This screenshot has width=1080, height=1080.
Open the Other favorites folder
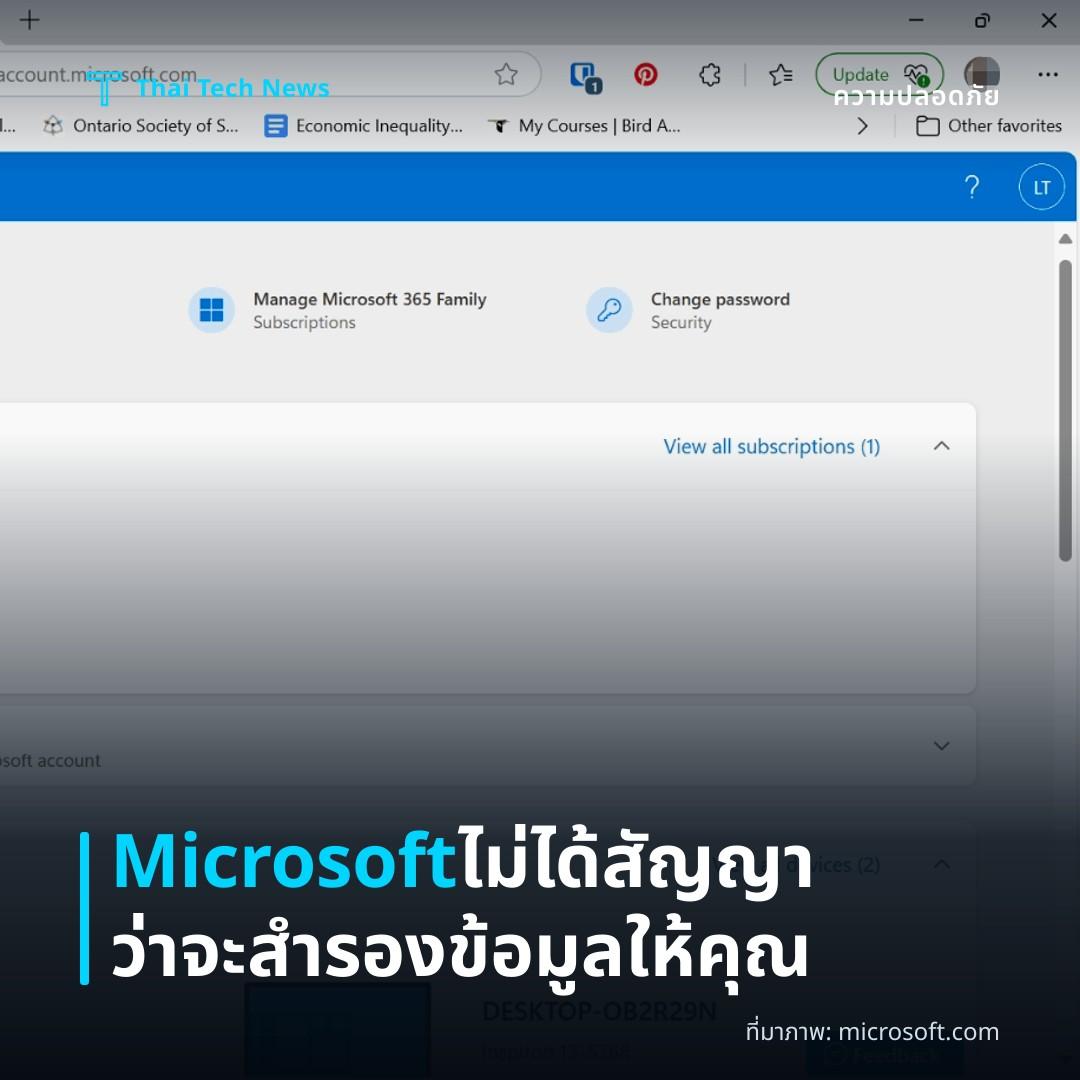point(989,126)
